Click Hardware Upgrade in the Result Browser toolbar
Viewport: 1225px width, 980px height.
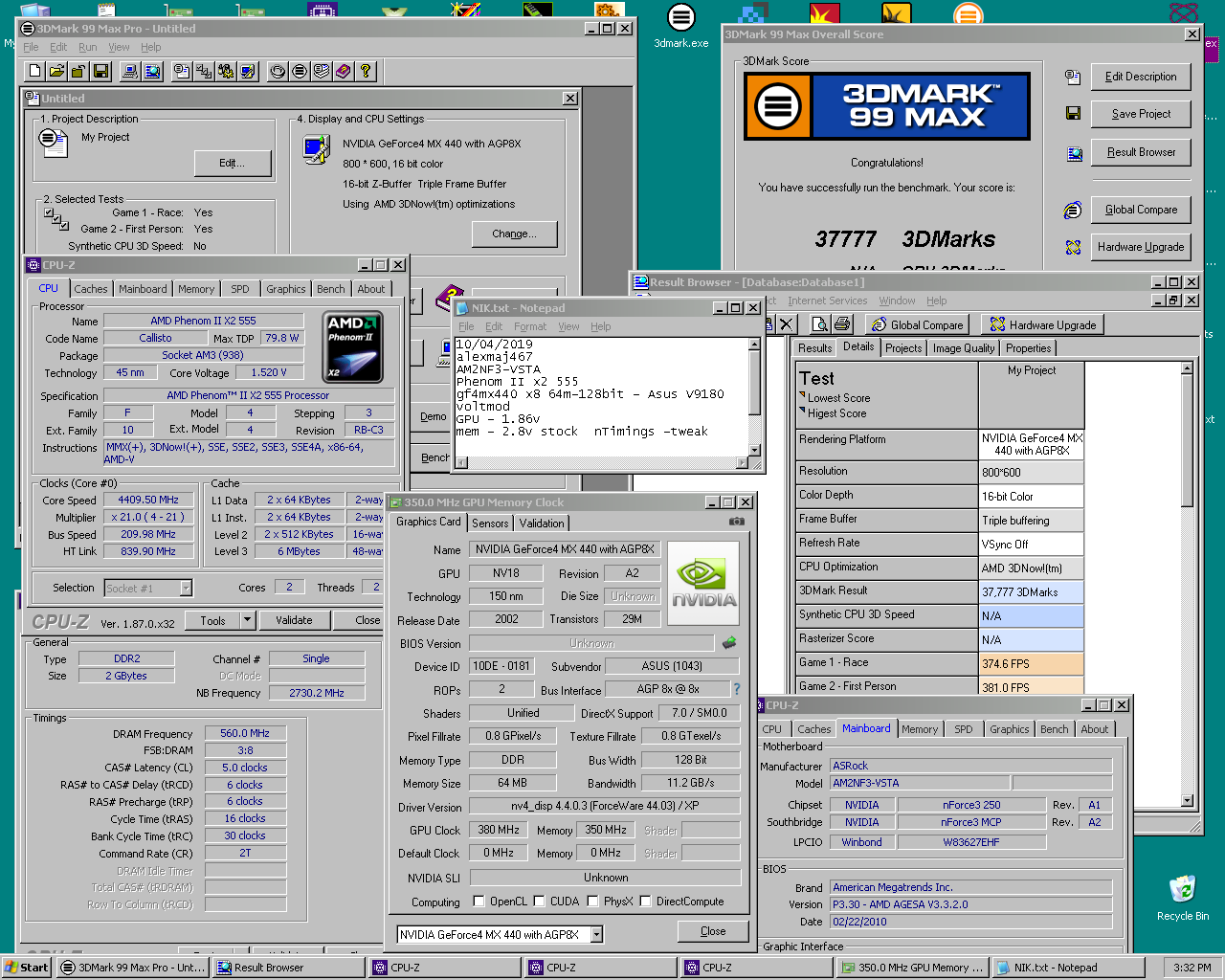coord(1043,324)
